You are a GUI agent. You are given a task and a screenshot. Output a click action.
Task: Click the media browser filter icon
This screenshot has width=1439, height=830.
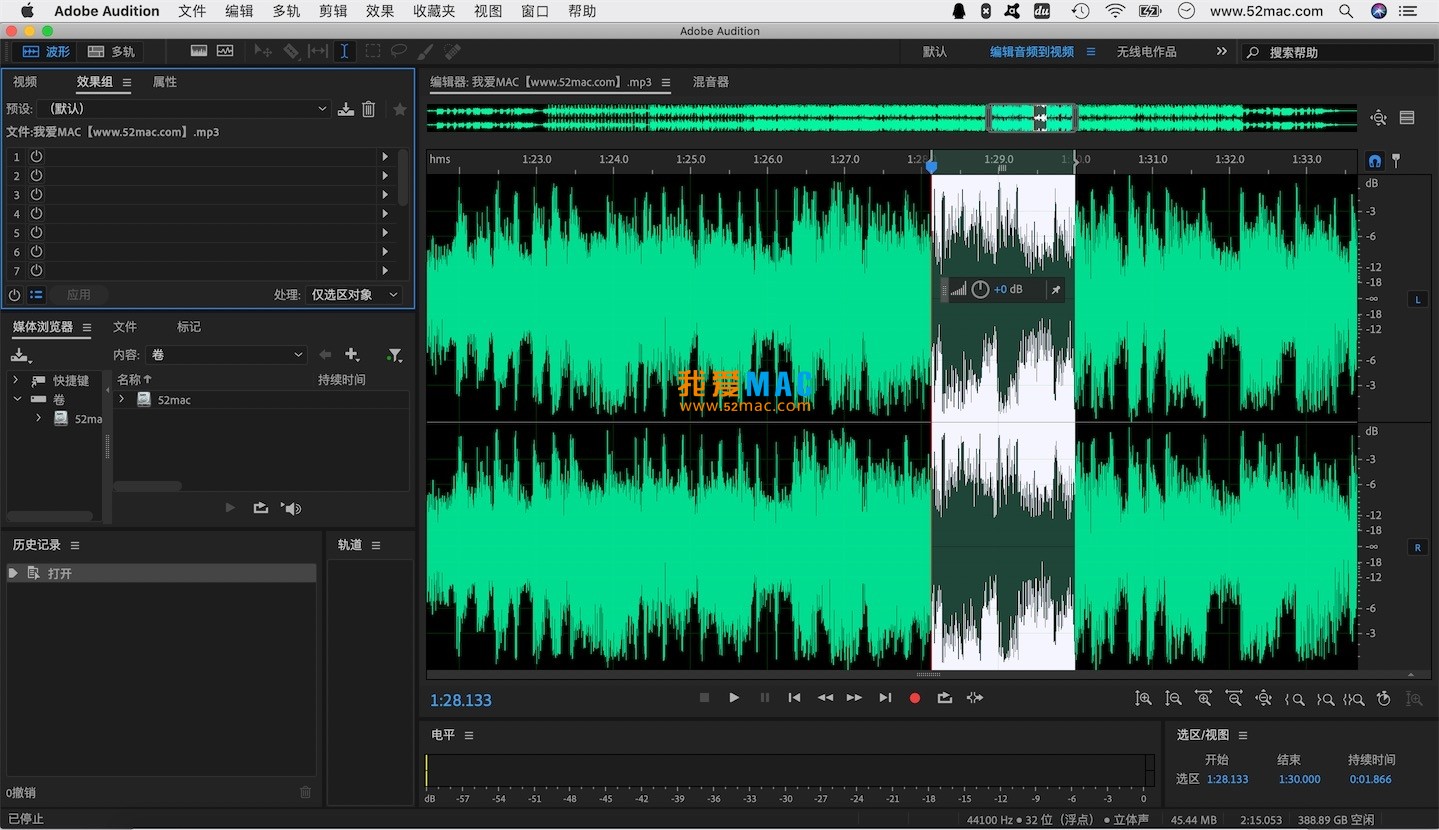395,355
